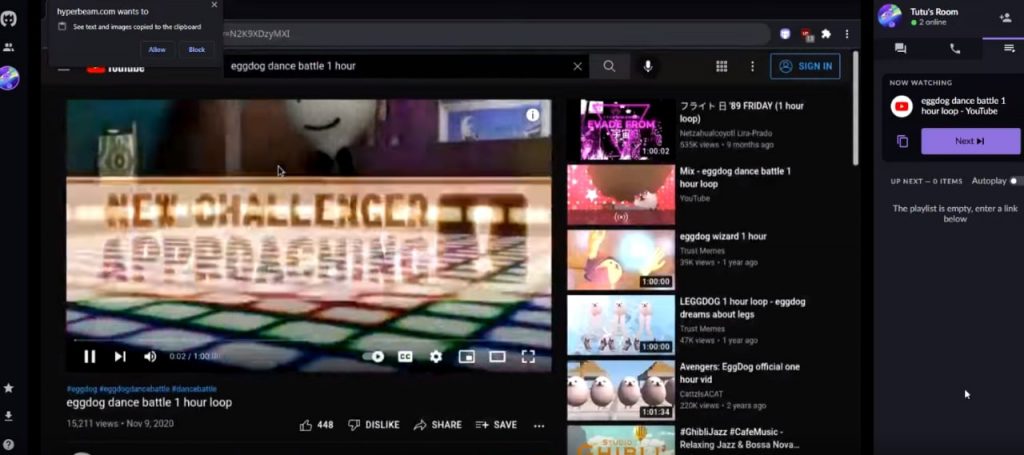Open eggdog wizard 1 hour title

pyautogui.click(x=723, y=236)
